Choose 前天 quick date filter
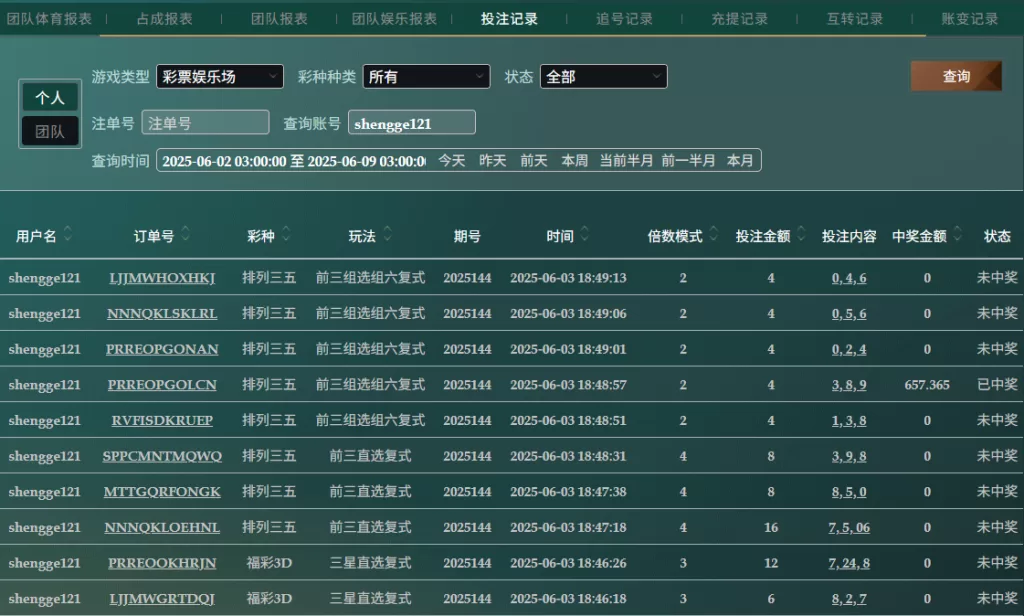 click(534, 160)
